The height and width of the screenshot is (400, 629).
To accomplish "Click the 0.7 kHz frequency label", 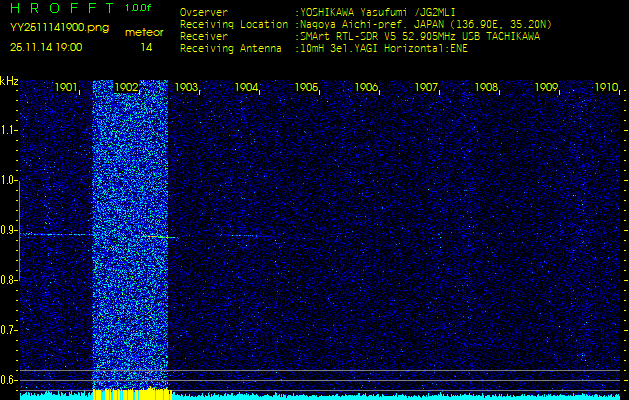I will [8, 330].
